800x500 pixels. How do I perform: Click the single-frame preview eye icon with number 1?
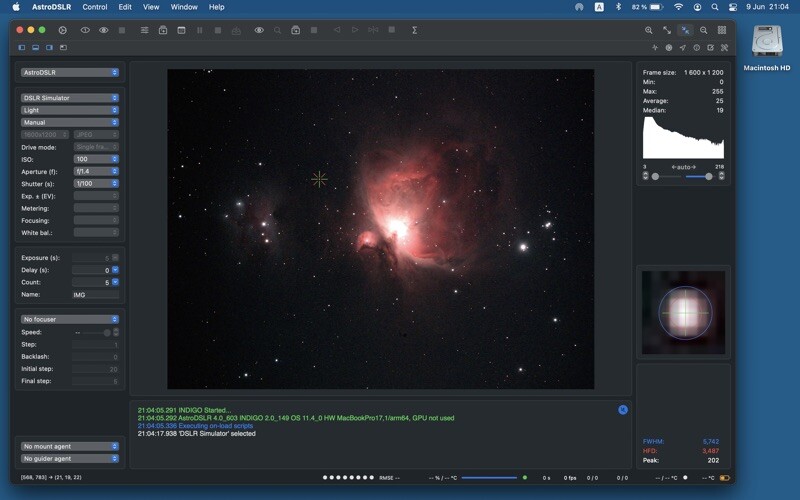[85, 30]
